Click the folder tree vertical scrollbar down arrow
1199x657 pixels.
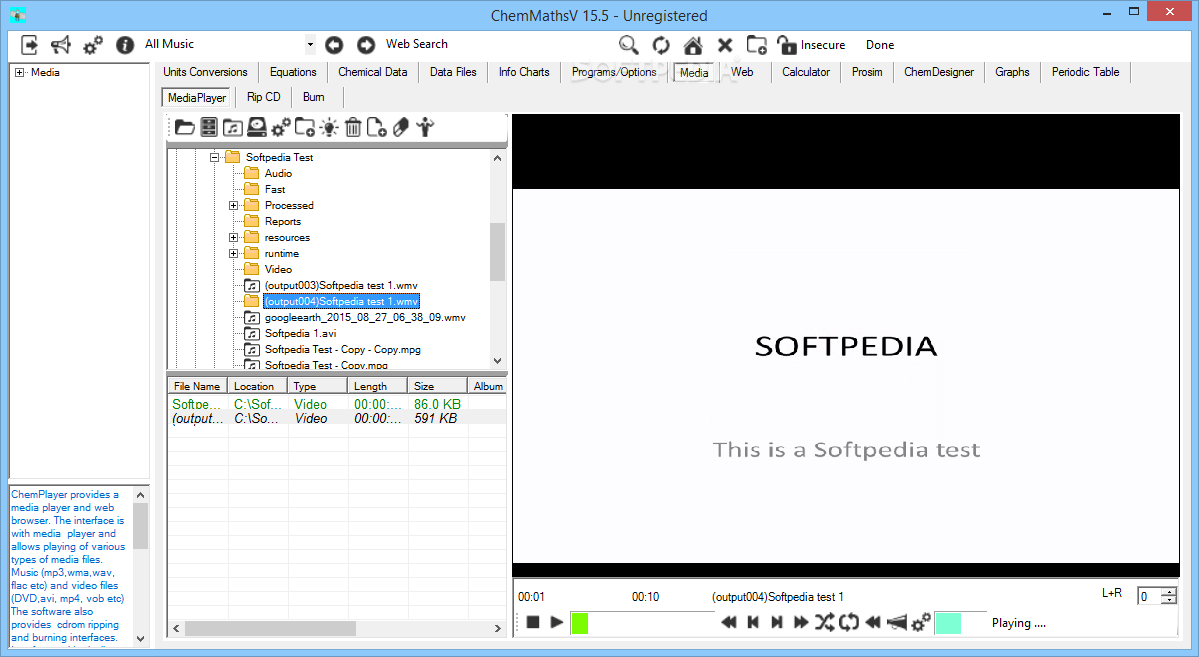(x=497, y=360)
